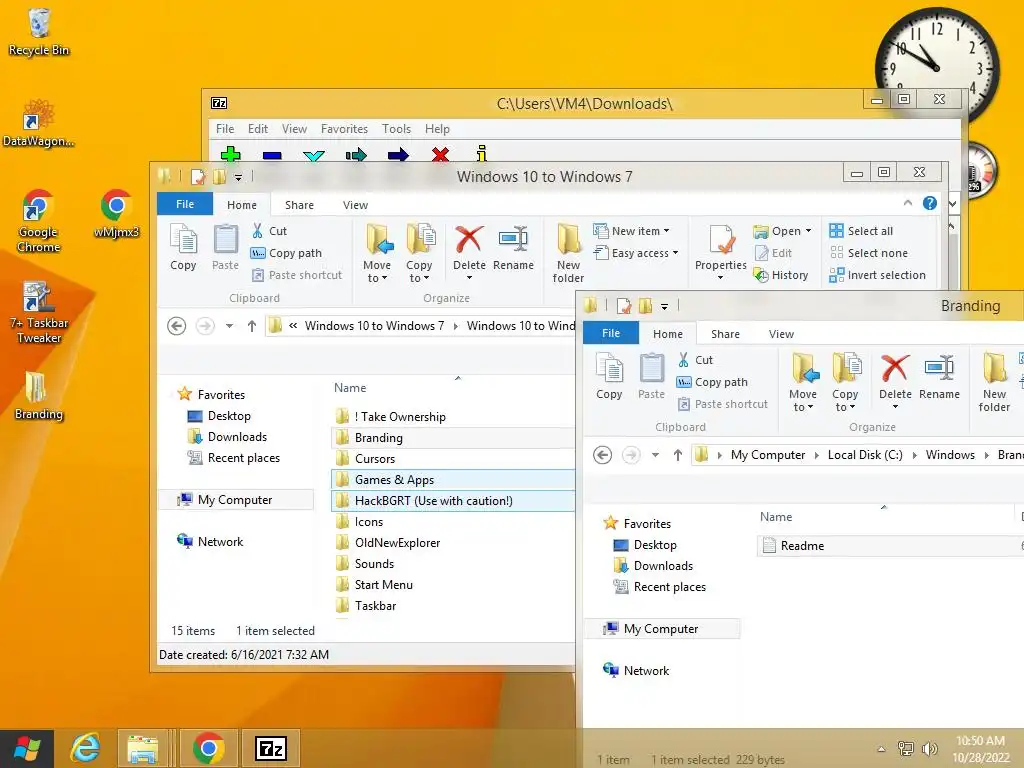Click Copy in Windows 10 to Windows 7 ribbon

(x=184, y=246)
